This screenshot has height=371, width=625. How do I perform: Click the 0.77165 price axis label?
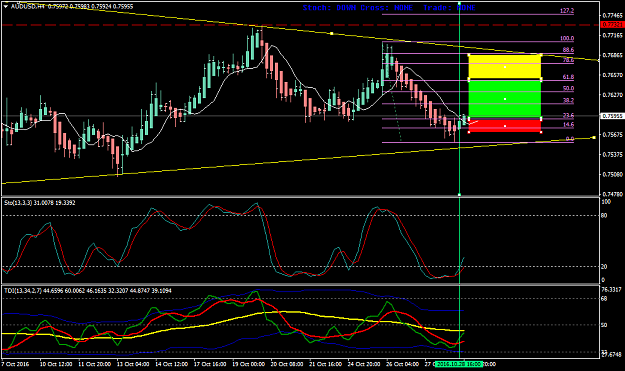(x=612, y=35)
